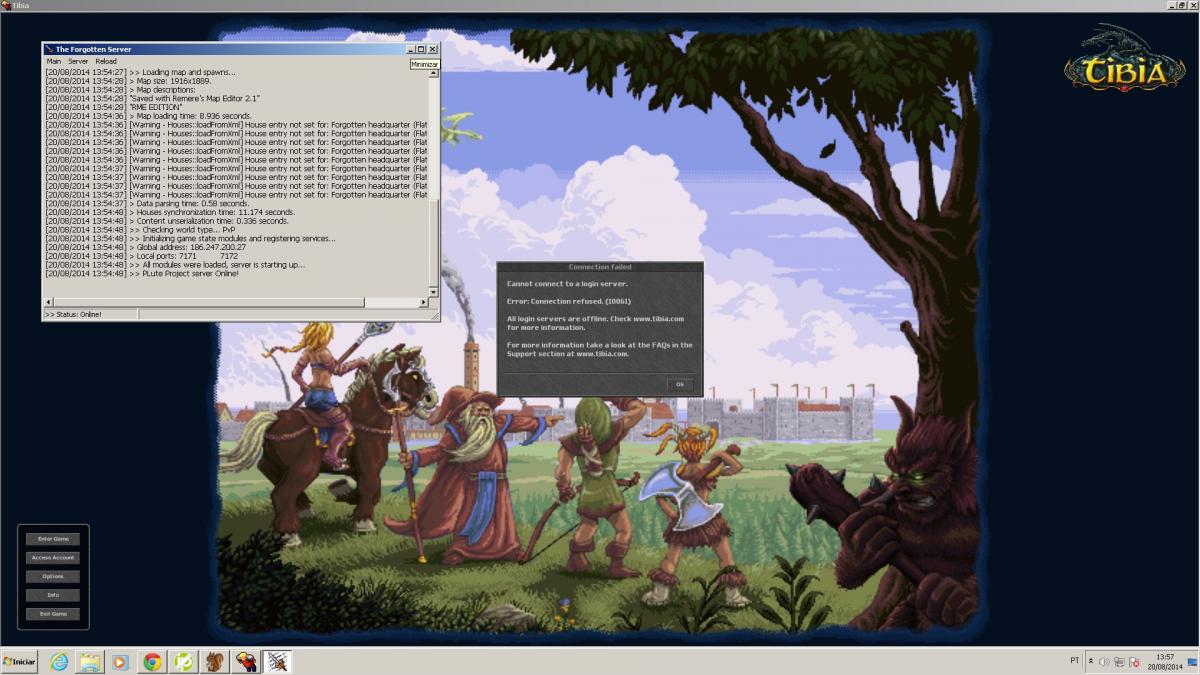1200x675 pixels.
Task: Click 'Houses synchronization time: 11.174 seconds.' line
Action: [170, 212]
